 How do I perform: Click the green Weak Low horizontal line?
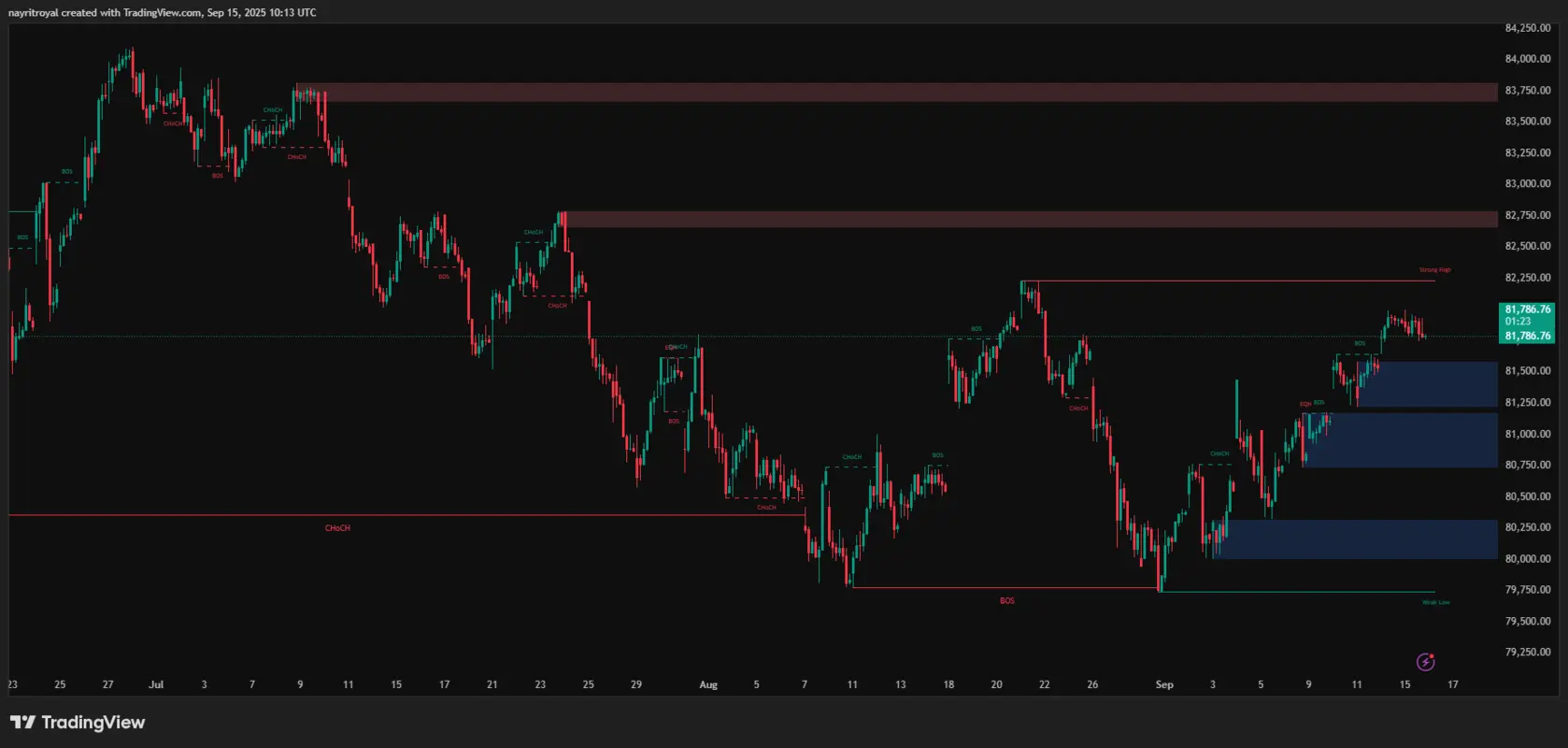[x=1297, y=592]
